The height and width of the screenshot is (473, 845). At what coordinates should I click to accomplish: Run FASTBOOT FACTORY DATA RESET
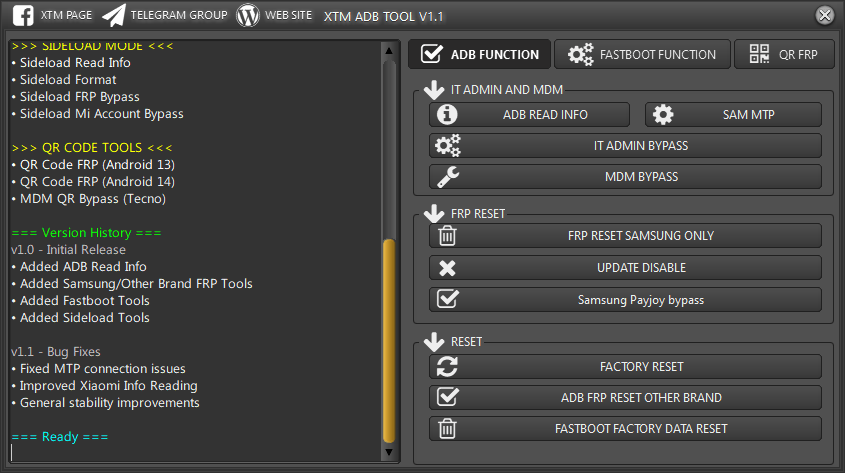[626, 429]
